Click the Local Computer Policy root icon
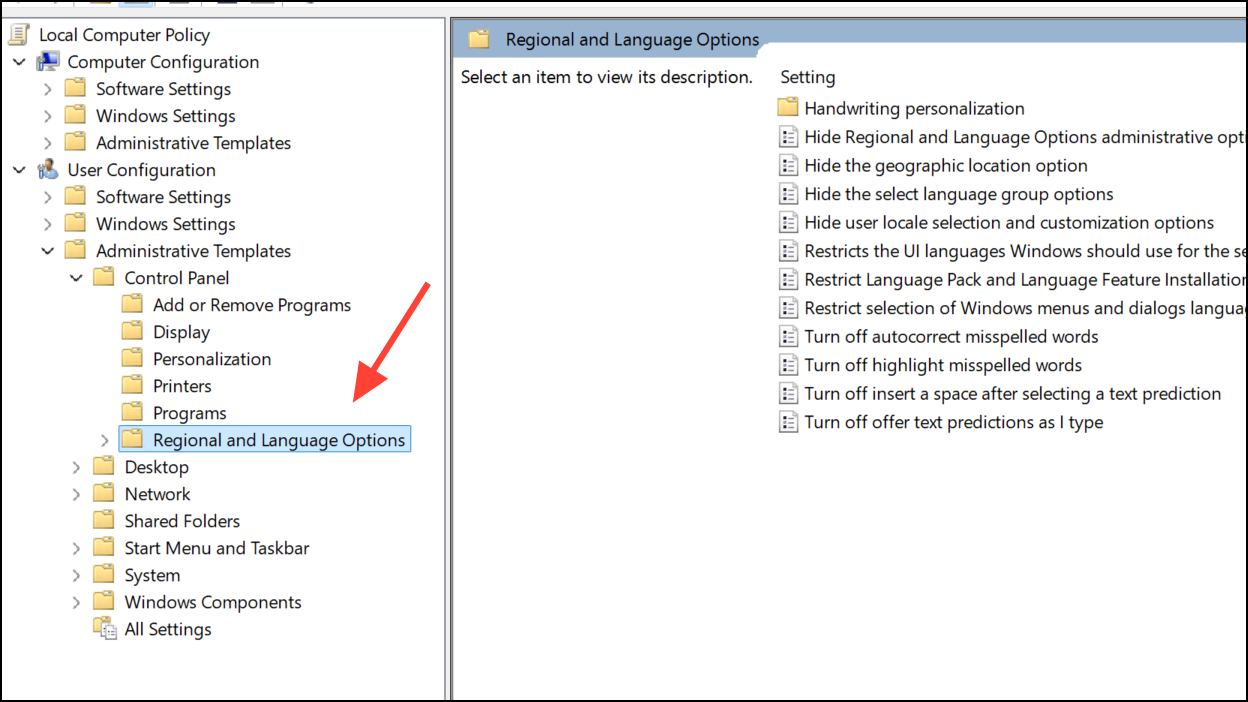The height and width of the screenshot is (702, 1248). (x=19, y=35)
